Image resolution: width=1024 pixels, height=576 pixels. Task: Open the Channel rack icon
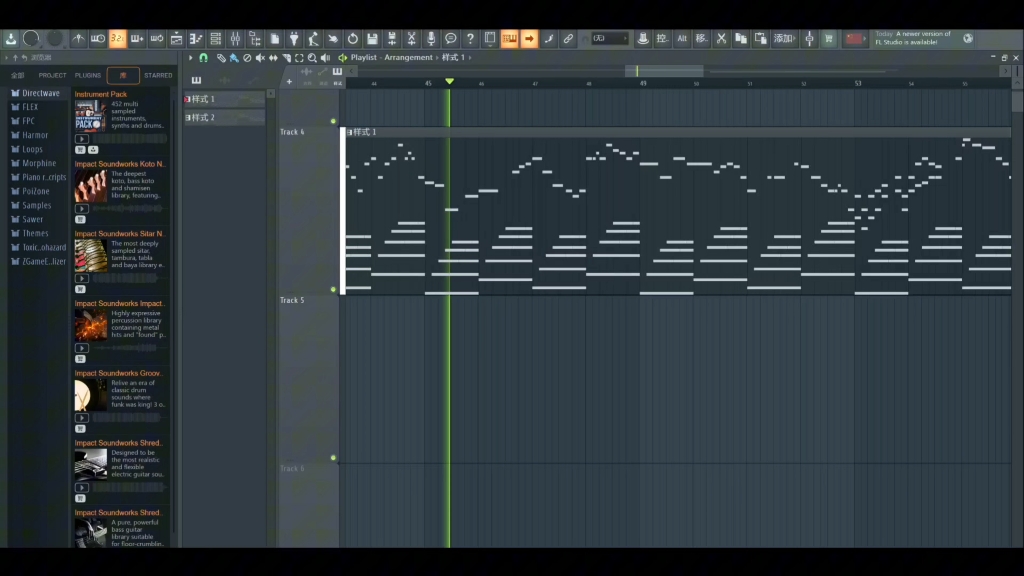216,39
